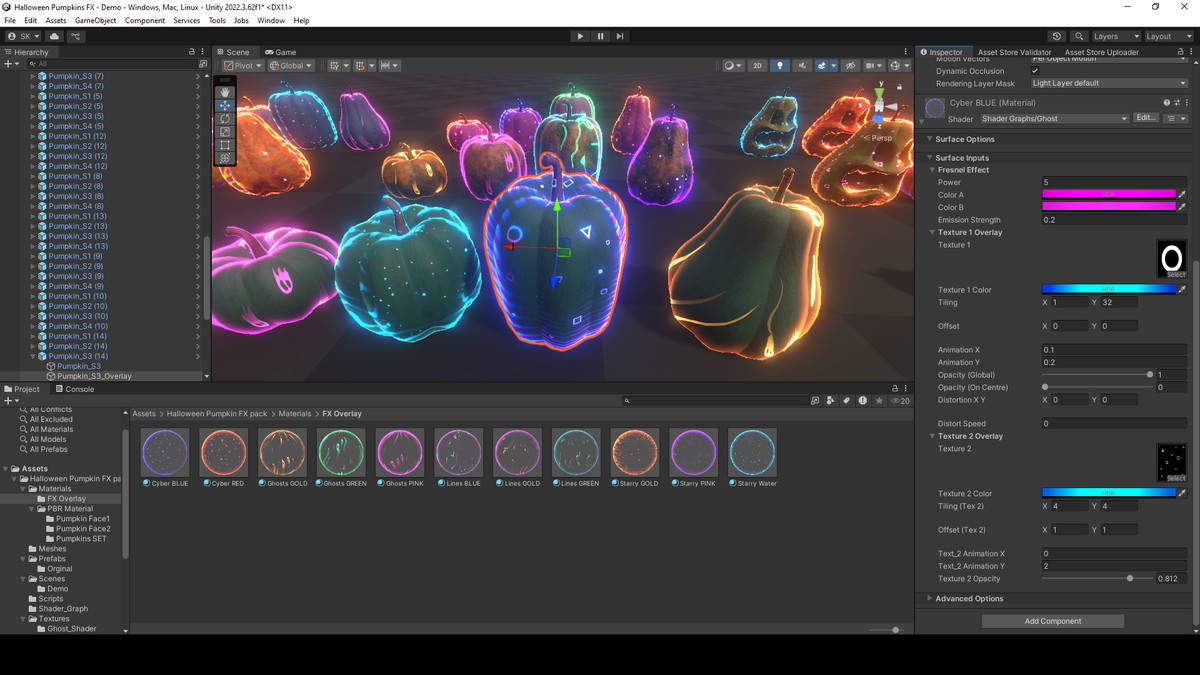The height and width of the screenshot is (675, 1200).
Task: Adjust the Opacity (Global) slider
Action: pos(1097,375)
